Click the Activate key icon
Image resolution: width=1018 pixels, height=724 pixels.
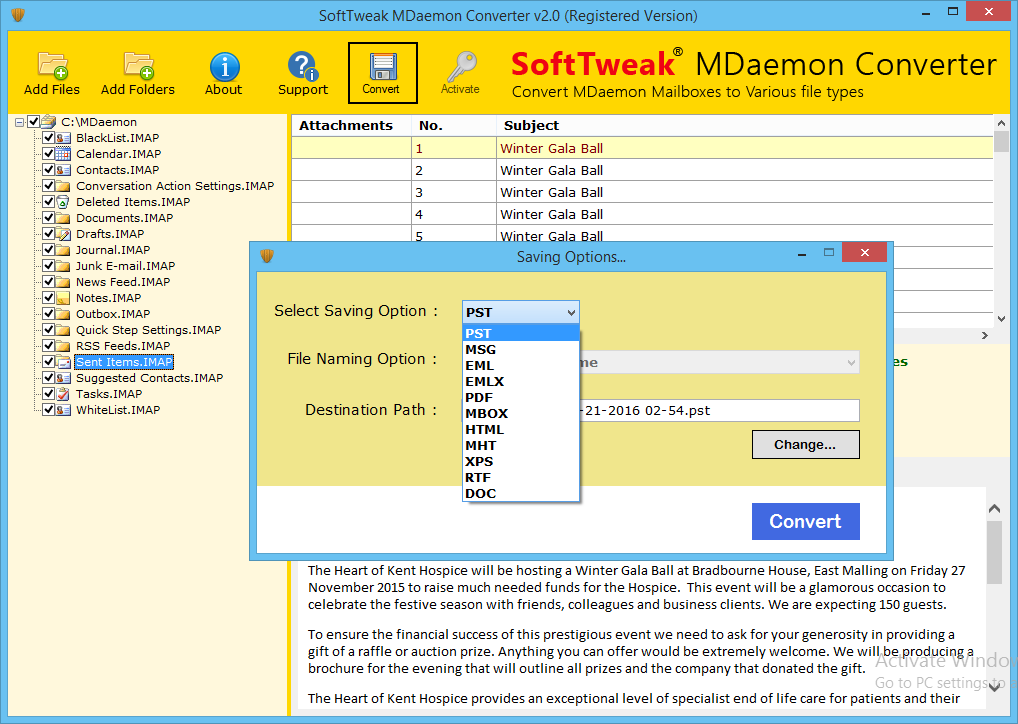pos(461,66)
